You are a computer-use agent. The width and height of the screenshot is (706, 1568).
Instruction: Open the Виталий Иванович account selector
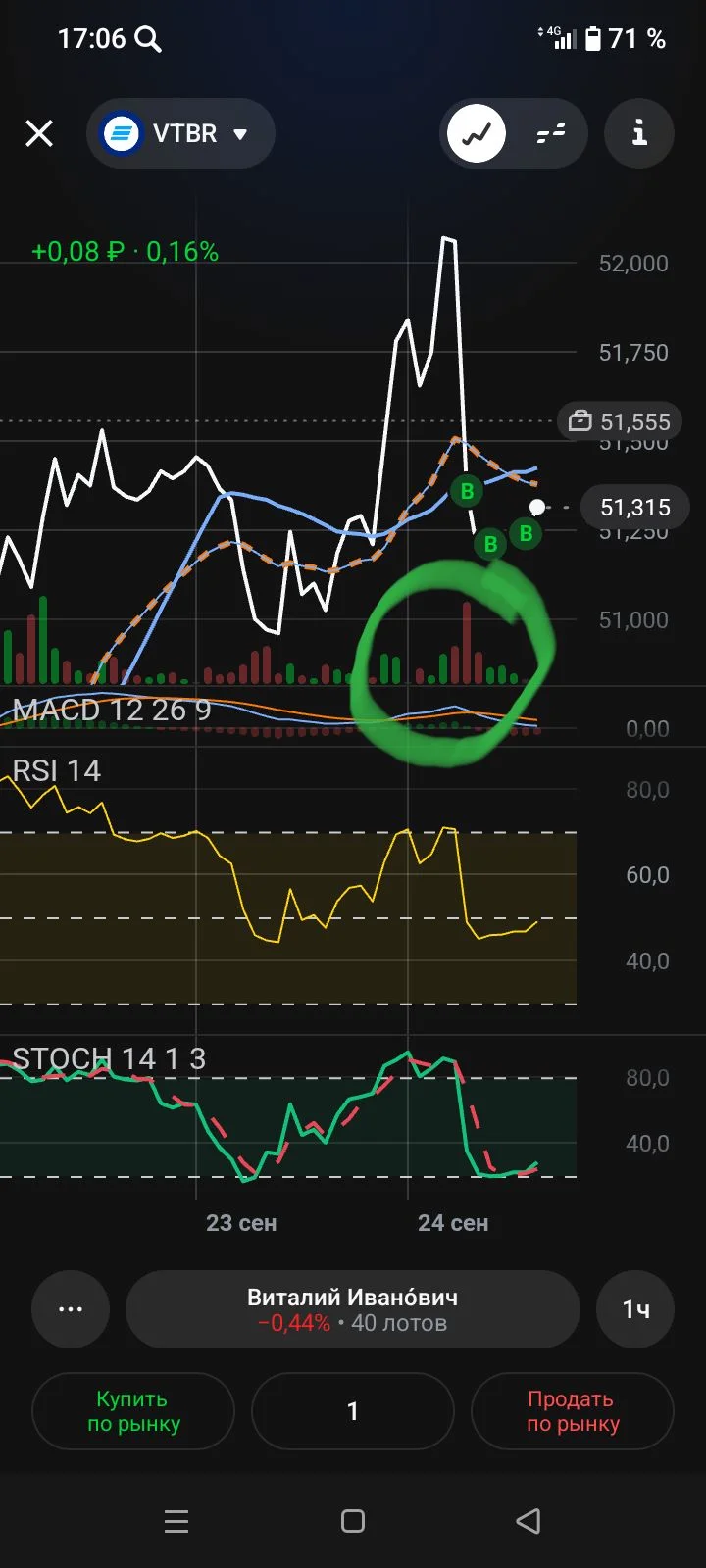[353, 1309]
